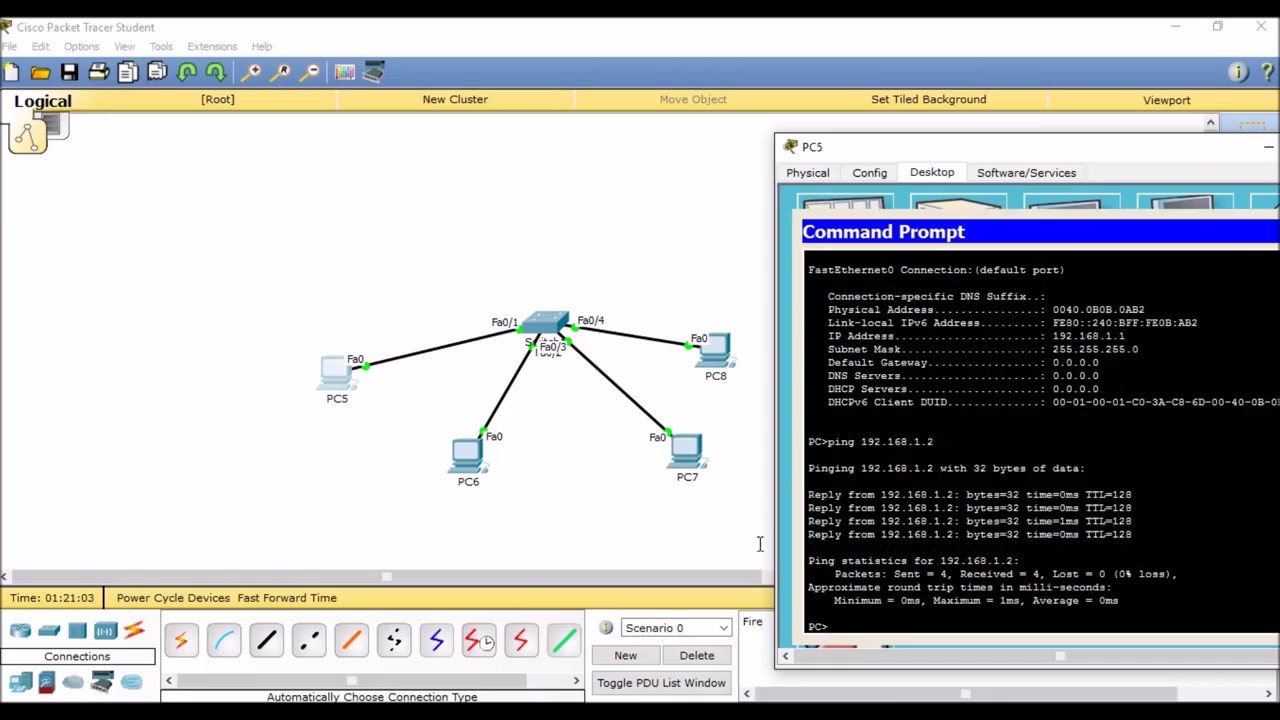Click the help question mark icon
This screenshot has width=1280, height=720.
(x=1268, y=72)
